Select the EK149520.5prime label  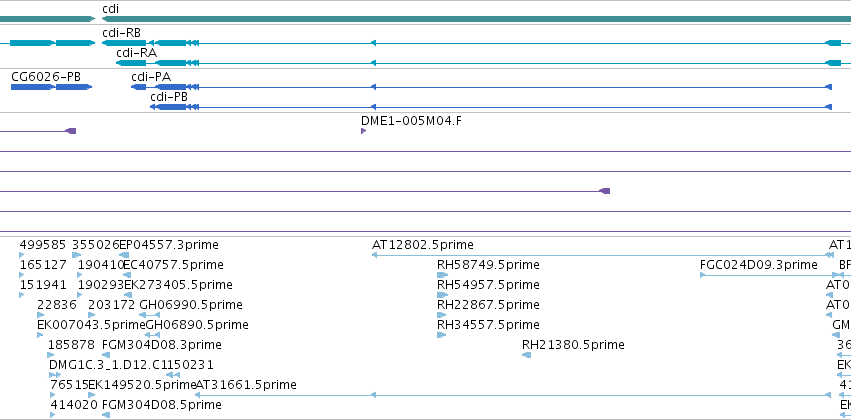tap(142, 385)
